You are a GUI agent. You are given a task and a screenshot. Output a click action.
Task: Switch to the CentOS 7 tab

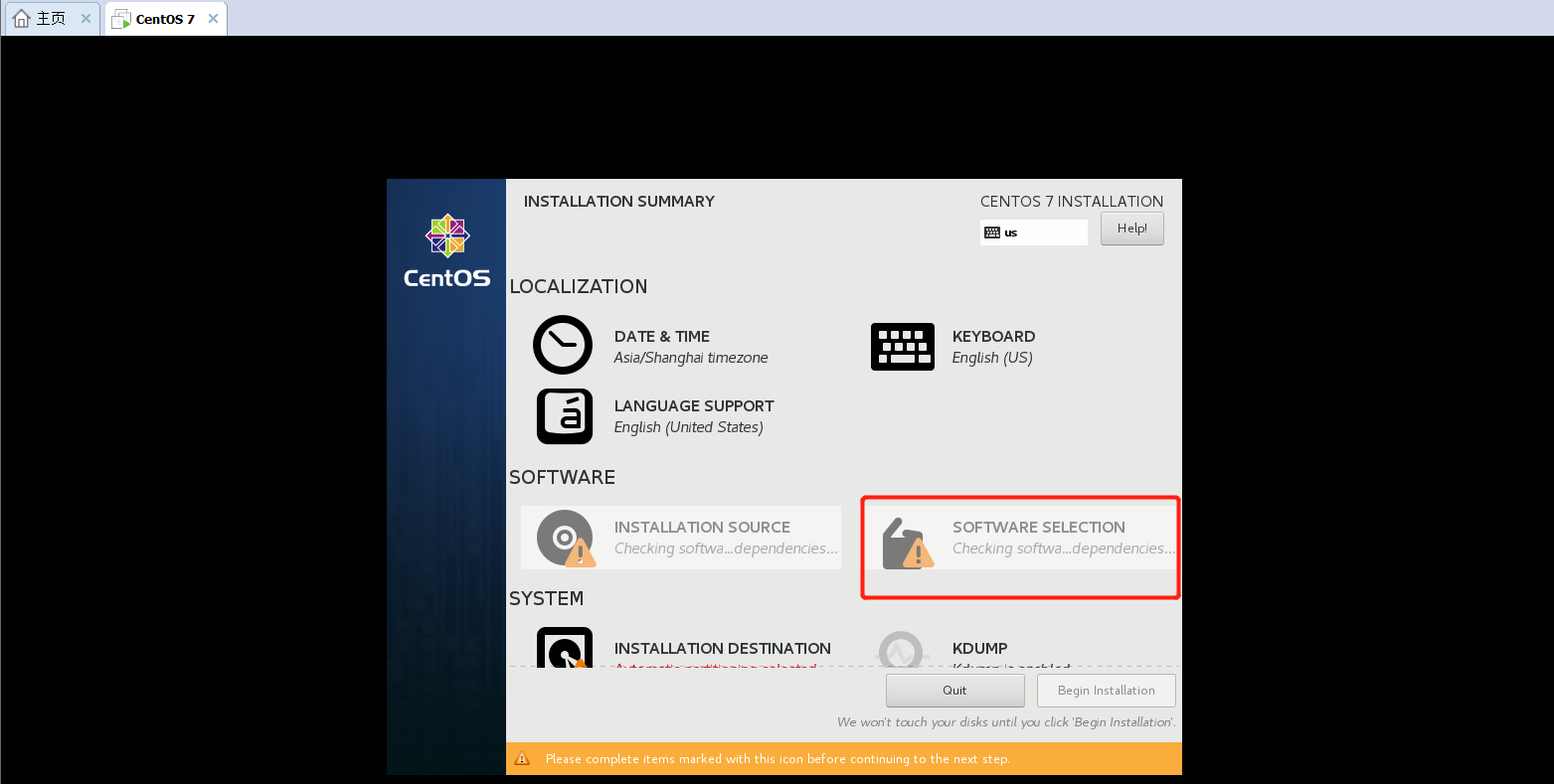tap(165, 19)
